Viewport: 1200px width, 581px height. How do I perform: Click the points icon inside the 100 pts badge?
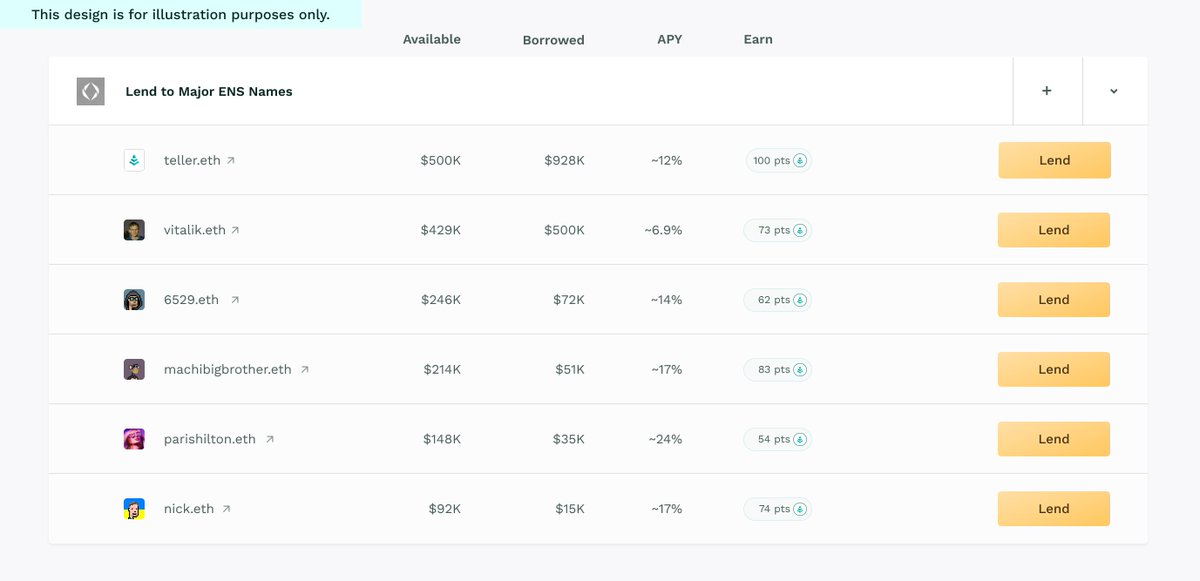coord(800,160)
